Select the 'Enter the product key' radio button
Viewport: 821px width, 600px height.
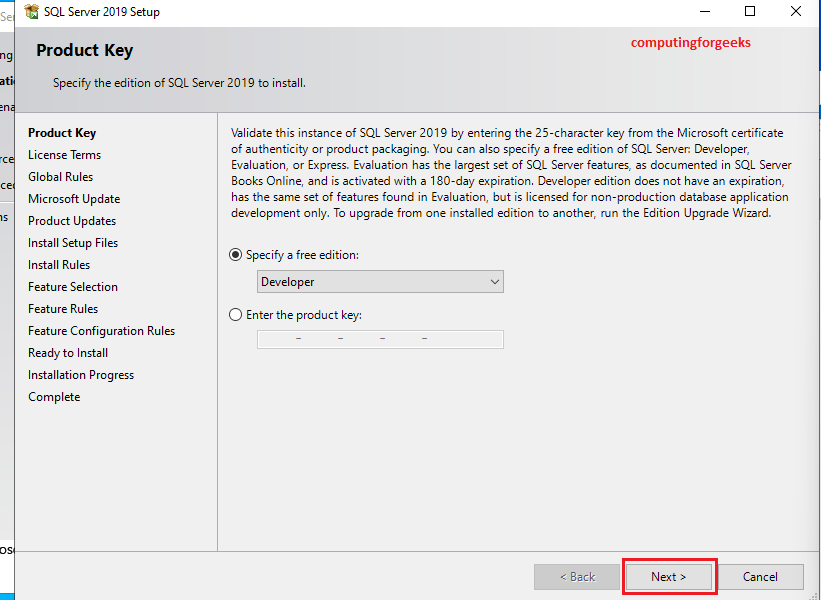coord(235,314)
